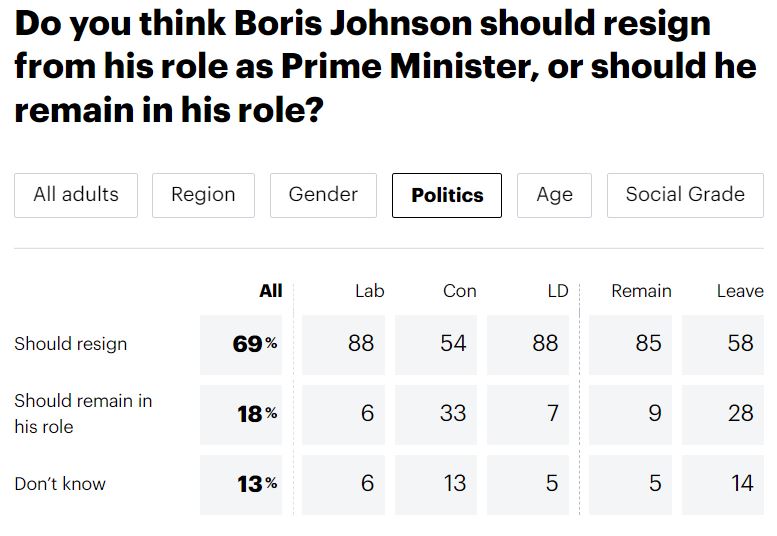Open the Gender breakdown tab
The height and width of the screenshot is (536, 777).
(323, 195)
